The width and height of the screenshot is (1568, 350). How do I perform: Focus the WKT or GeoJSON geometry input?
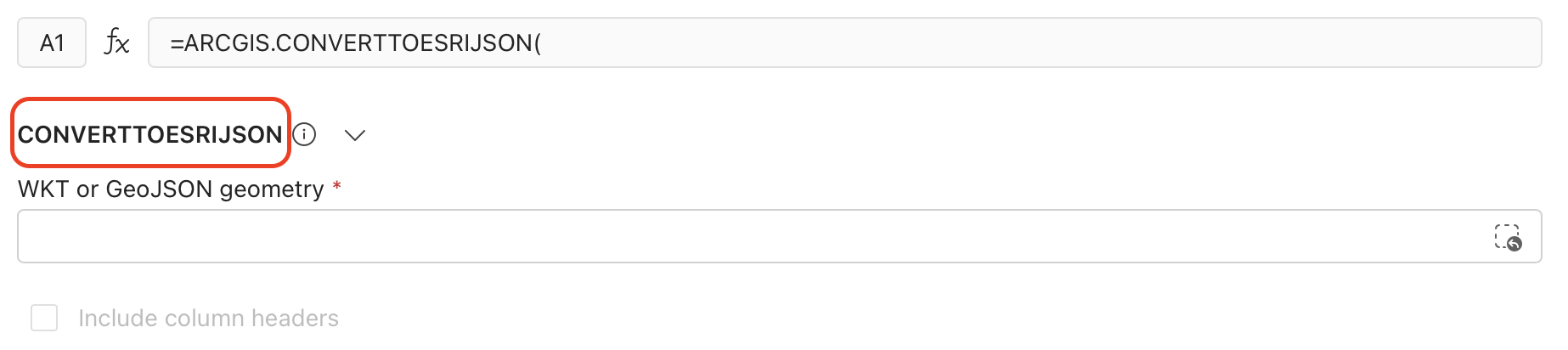(747, 236)
